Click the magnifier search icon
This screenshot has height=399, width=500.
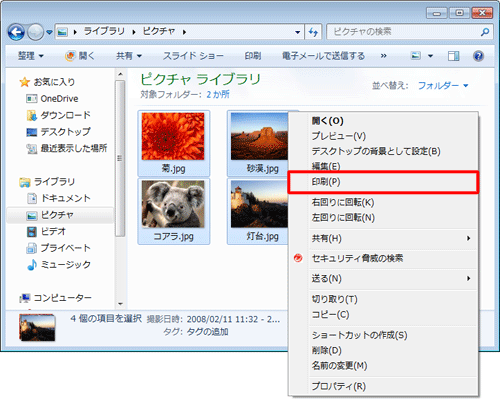pyautogui.click(x=485, y=32)
